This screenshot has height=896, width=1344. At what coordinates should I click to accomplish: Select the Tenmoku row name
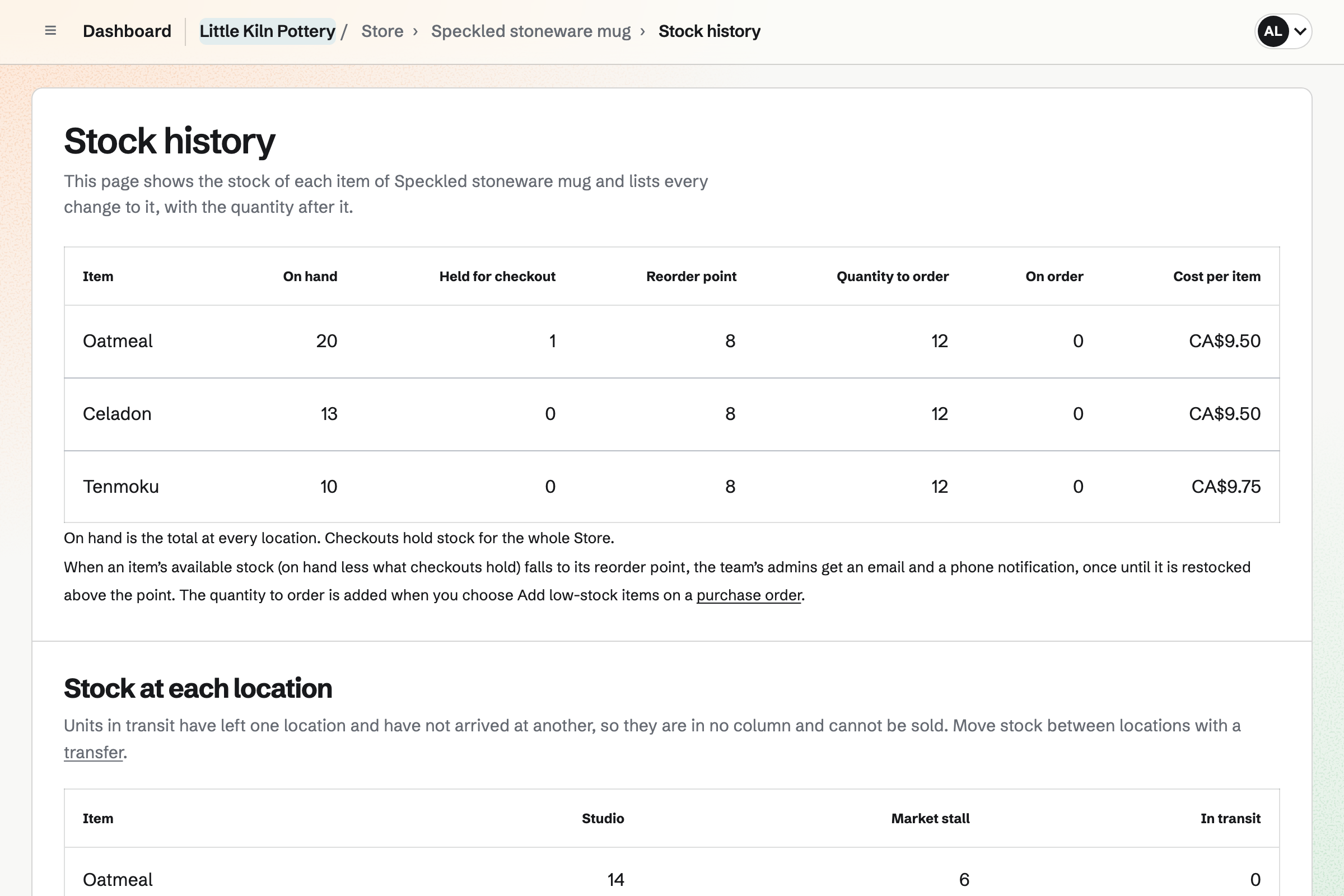[120, 487]
